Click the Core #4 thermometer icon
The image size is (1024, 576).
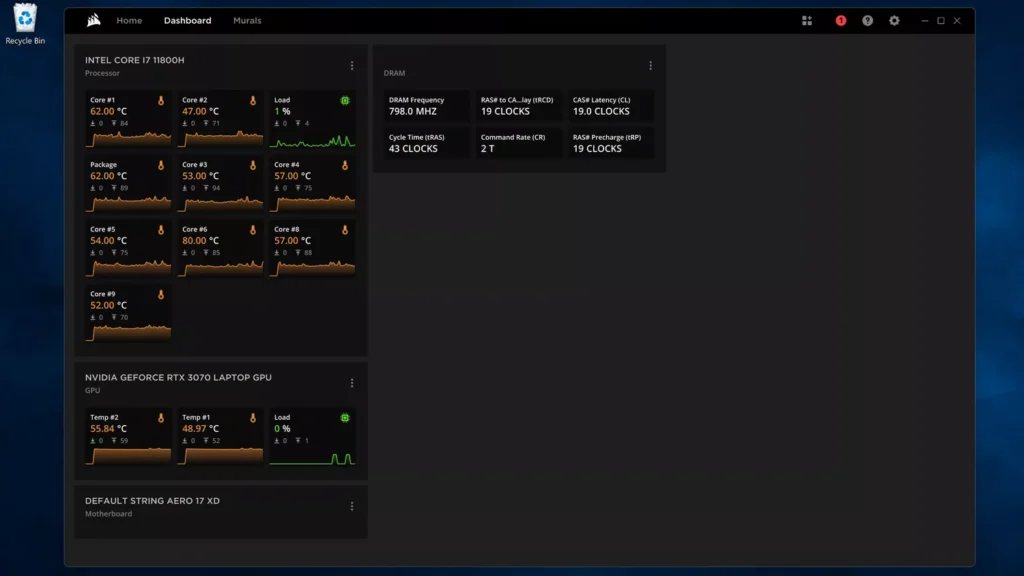coord(345,165)
